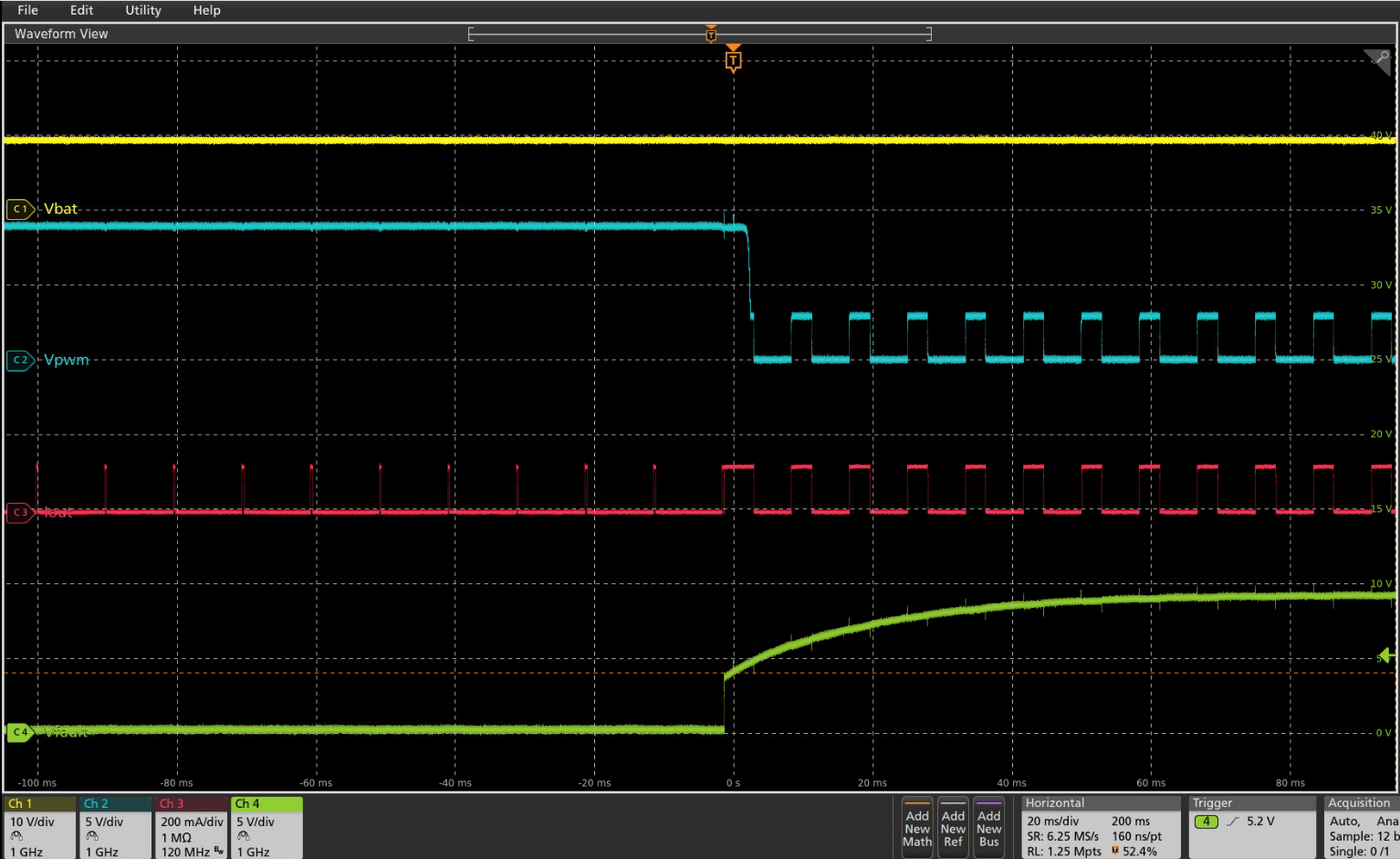Open the Utility menu
Image resolution: width=1400 pixels, height=859 pixels.
click(x=143, y=10)
